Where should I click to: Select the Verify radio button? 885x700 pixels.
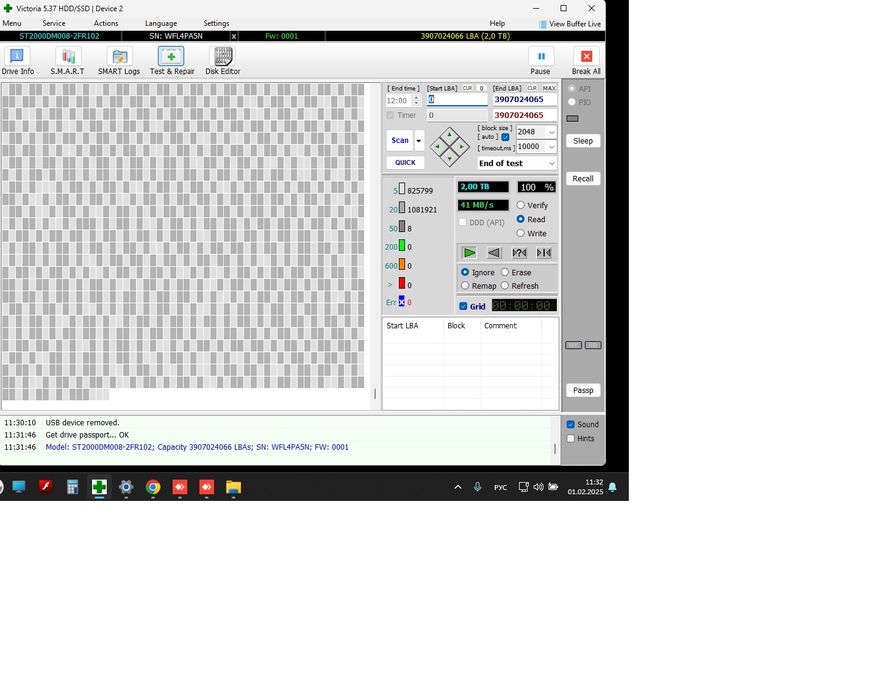point(520,205)
